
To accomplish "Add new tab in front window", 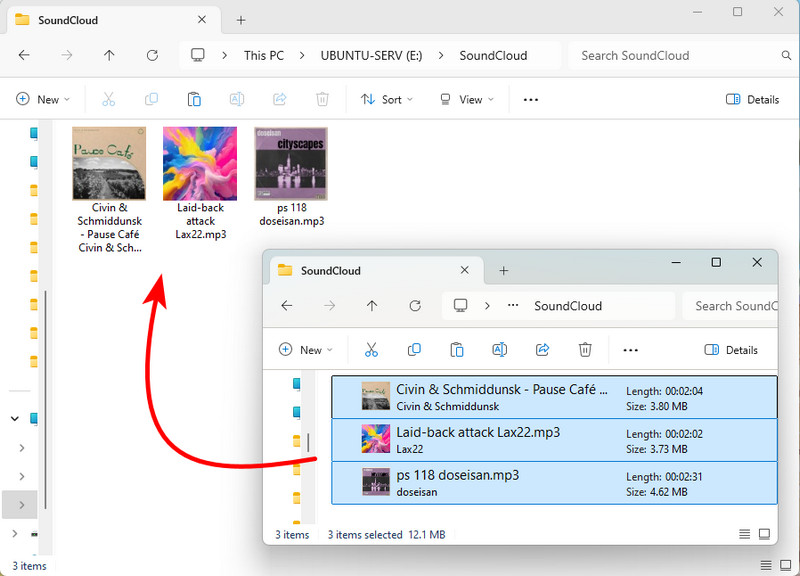I will click(x=504, y=271).
